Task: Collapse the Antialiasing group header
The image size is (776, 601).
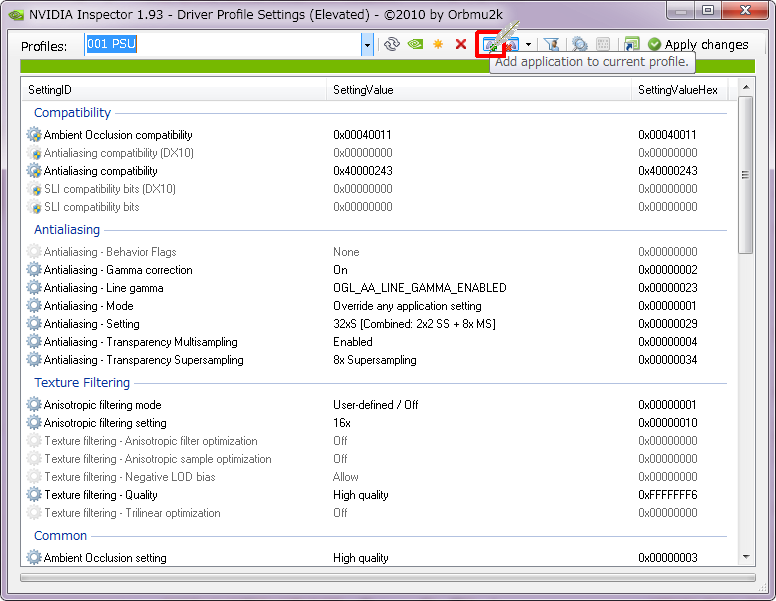Action: (67, 230)
